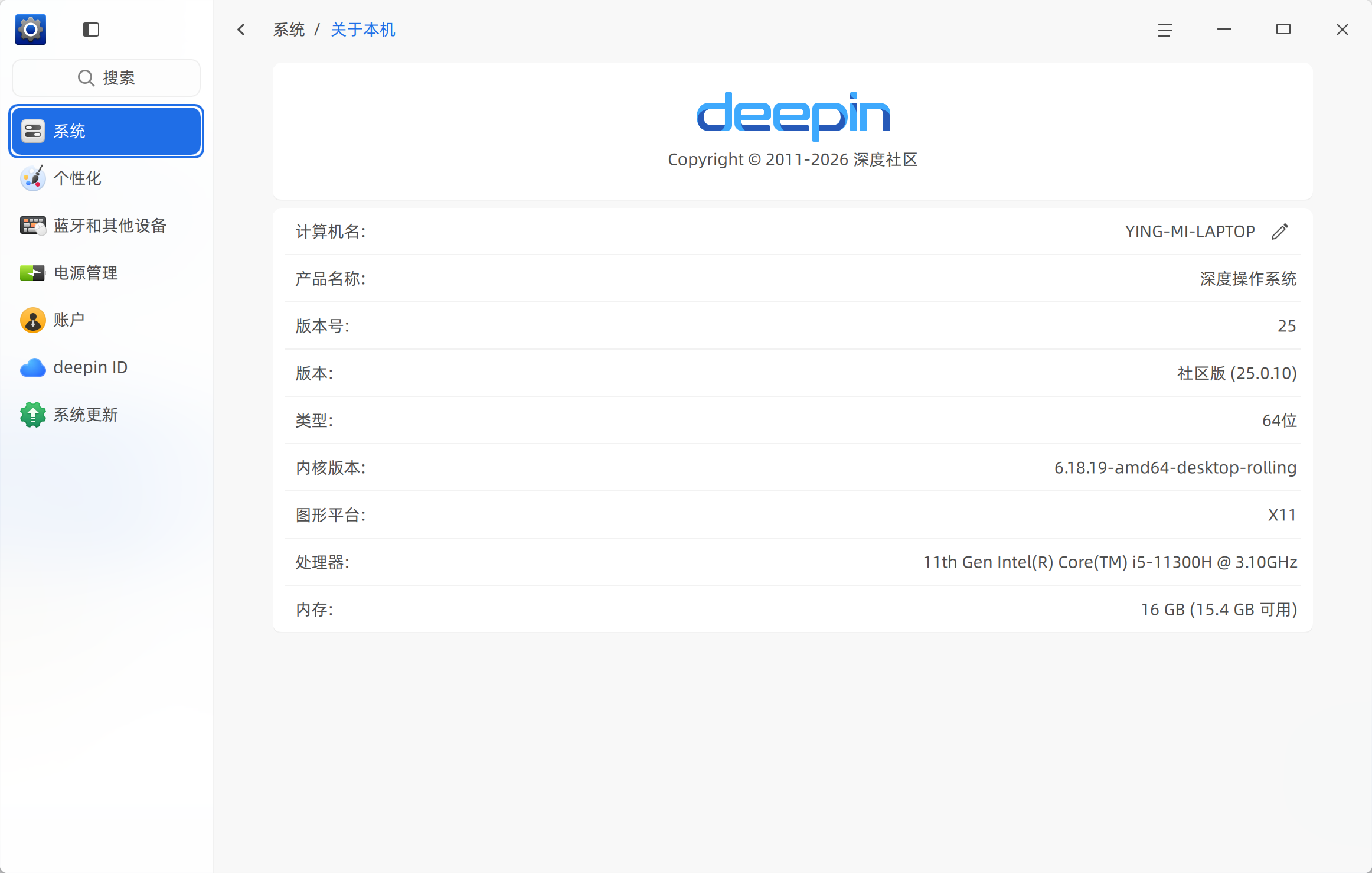Open 电源管理 power settings
The height and width of the screenshot is (873, 1372).
(x=86, y=273)
